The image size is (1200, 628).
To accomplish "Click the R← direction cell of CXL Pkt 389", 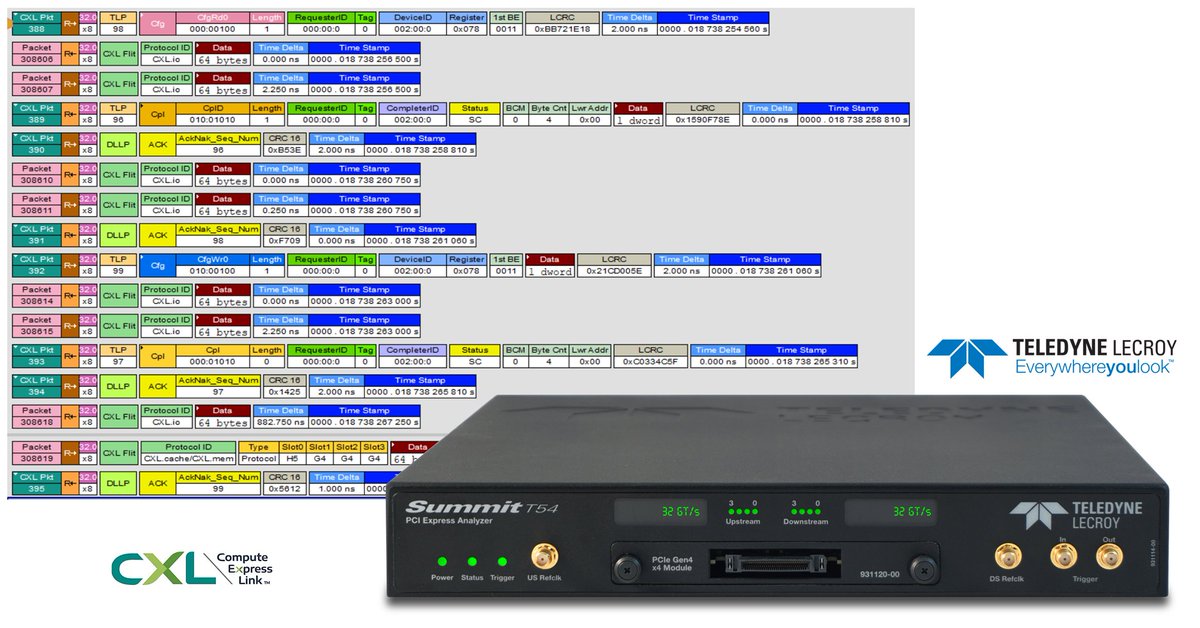I will (70, 114).
